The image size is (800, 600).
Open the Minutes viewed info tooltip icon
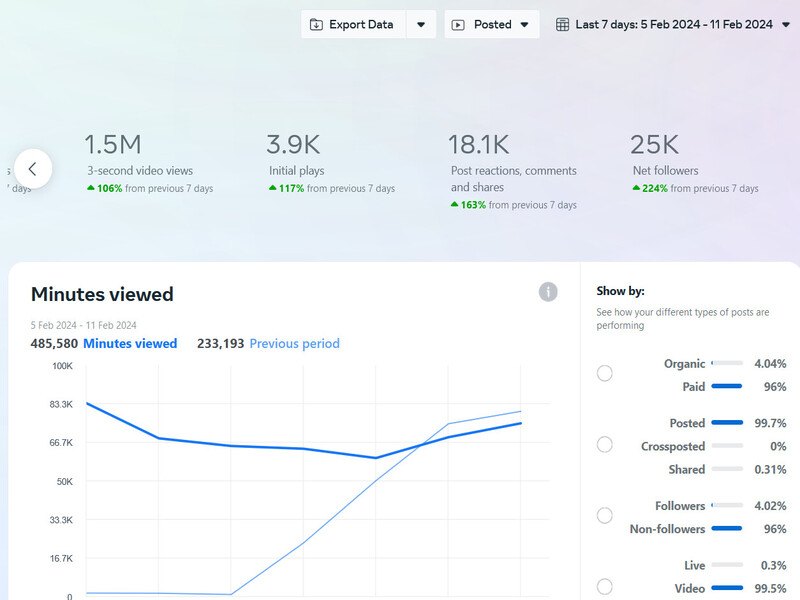pos(547,293)
